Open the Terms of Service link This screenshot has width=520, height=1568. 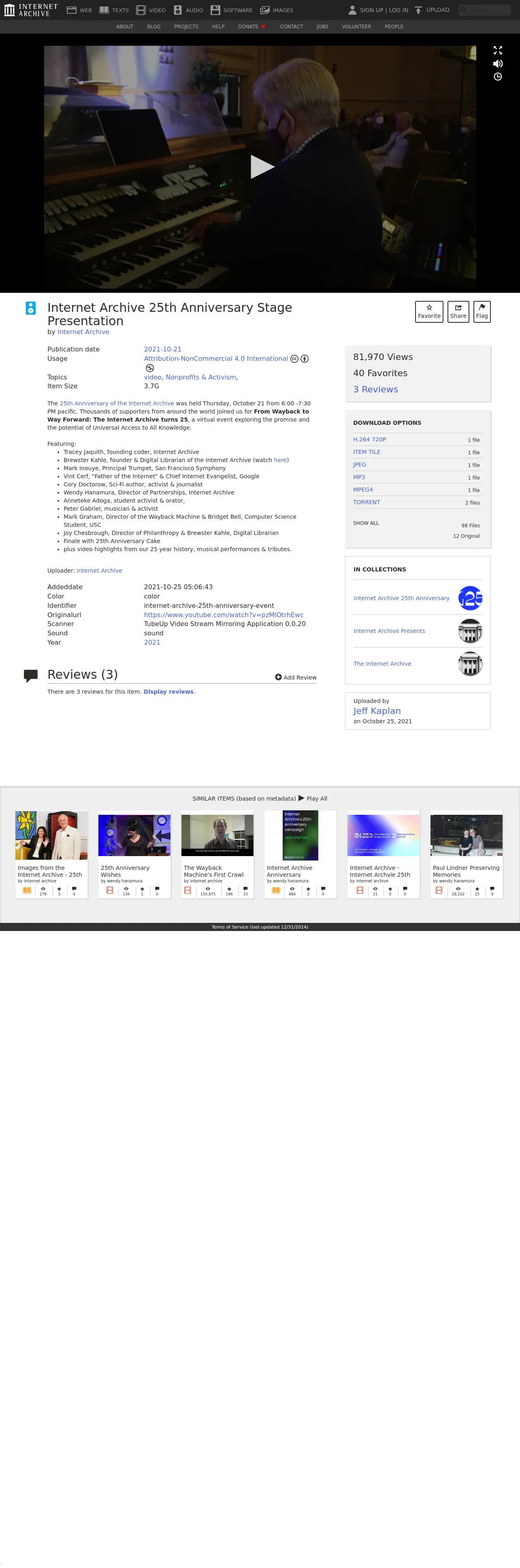pyautogui.click(x=260, y=927)
